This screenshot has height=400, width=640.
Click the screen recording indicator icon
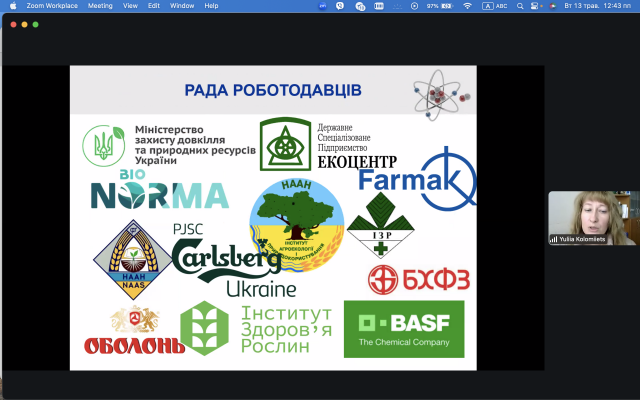coord(414,6)
